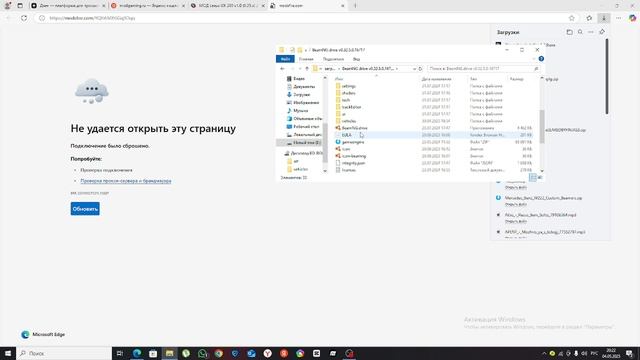
Task: Open the Edge profile icon
Action: point(7,6)
